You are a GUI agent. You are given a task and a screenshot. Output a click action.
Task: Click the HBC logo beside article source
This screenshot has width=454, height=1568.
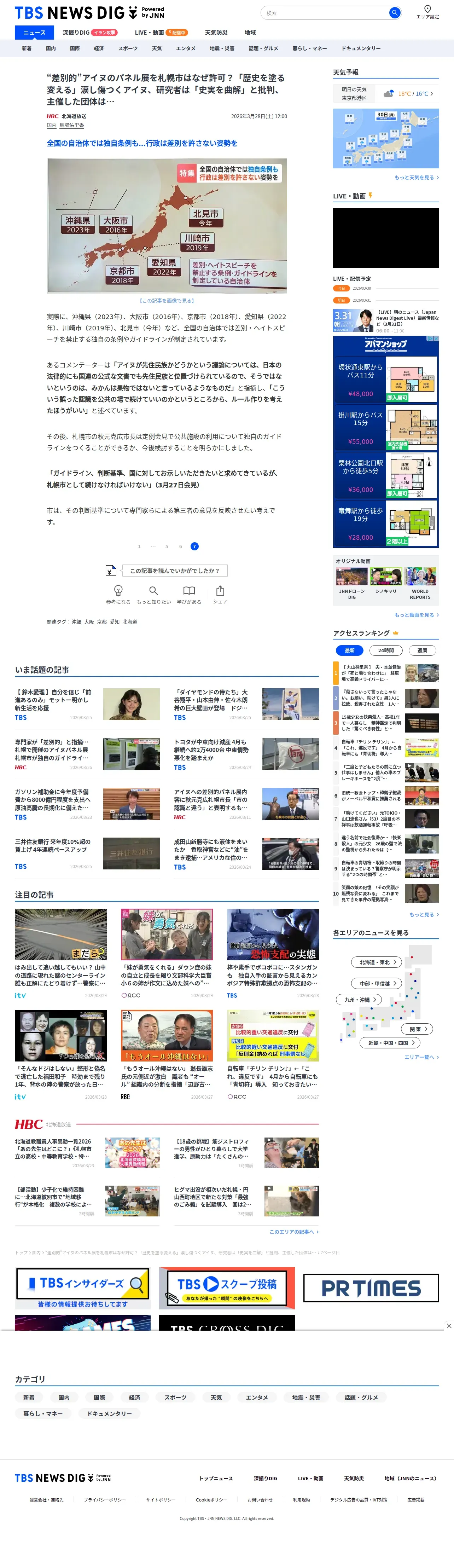click(x=52, y=116)
